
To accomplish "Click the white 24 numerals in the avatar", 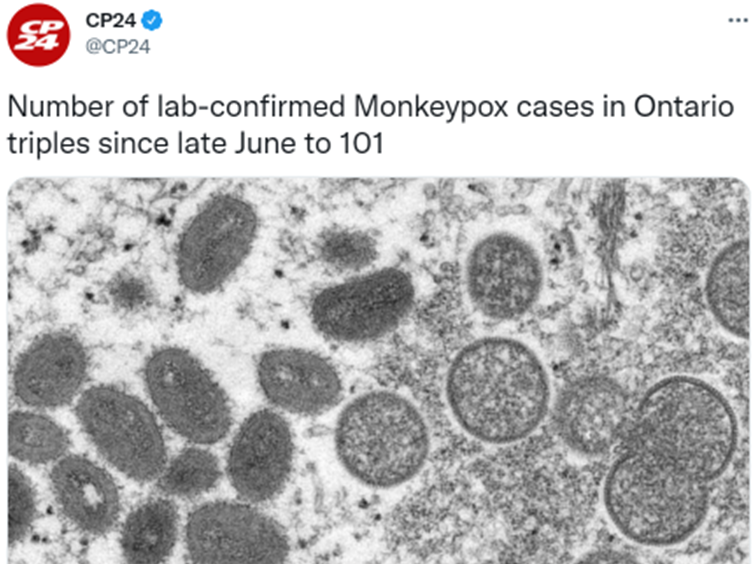I will click(x=36, y=43).
